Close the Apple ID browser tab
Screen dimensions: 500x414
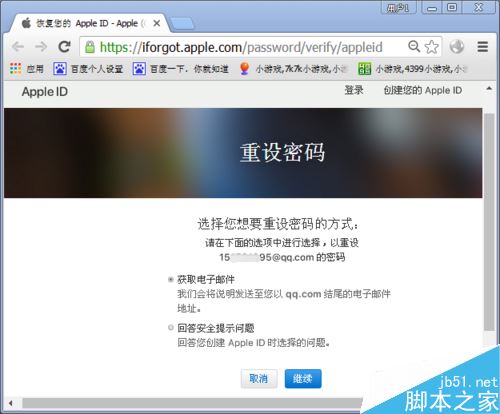point(157,24)
